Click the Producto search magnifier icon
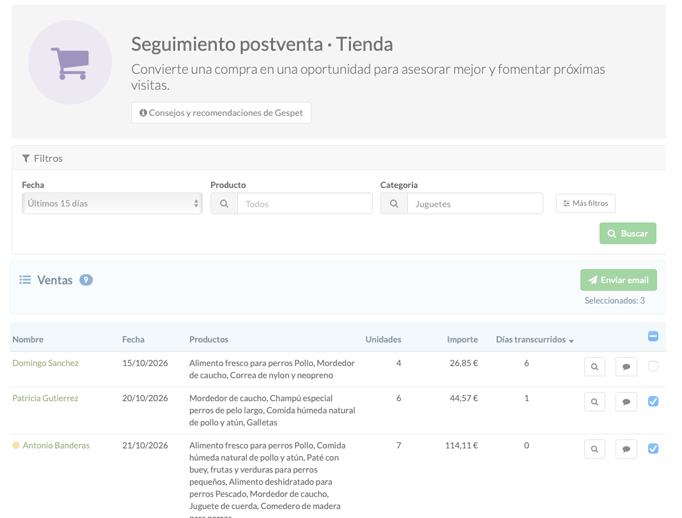Image resolution: width=682 pixels, height=518 pixels. [224, 204]
